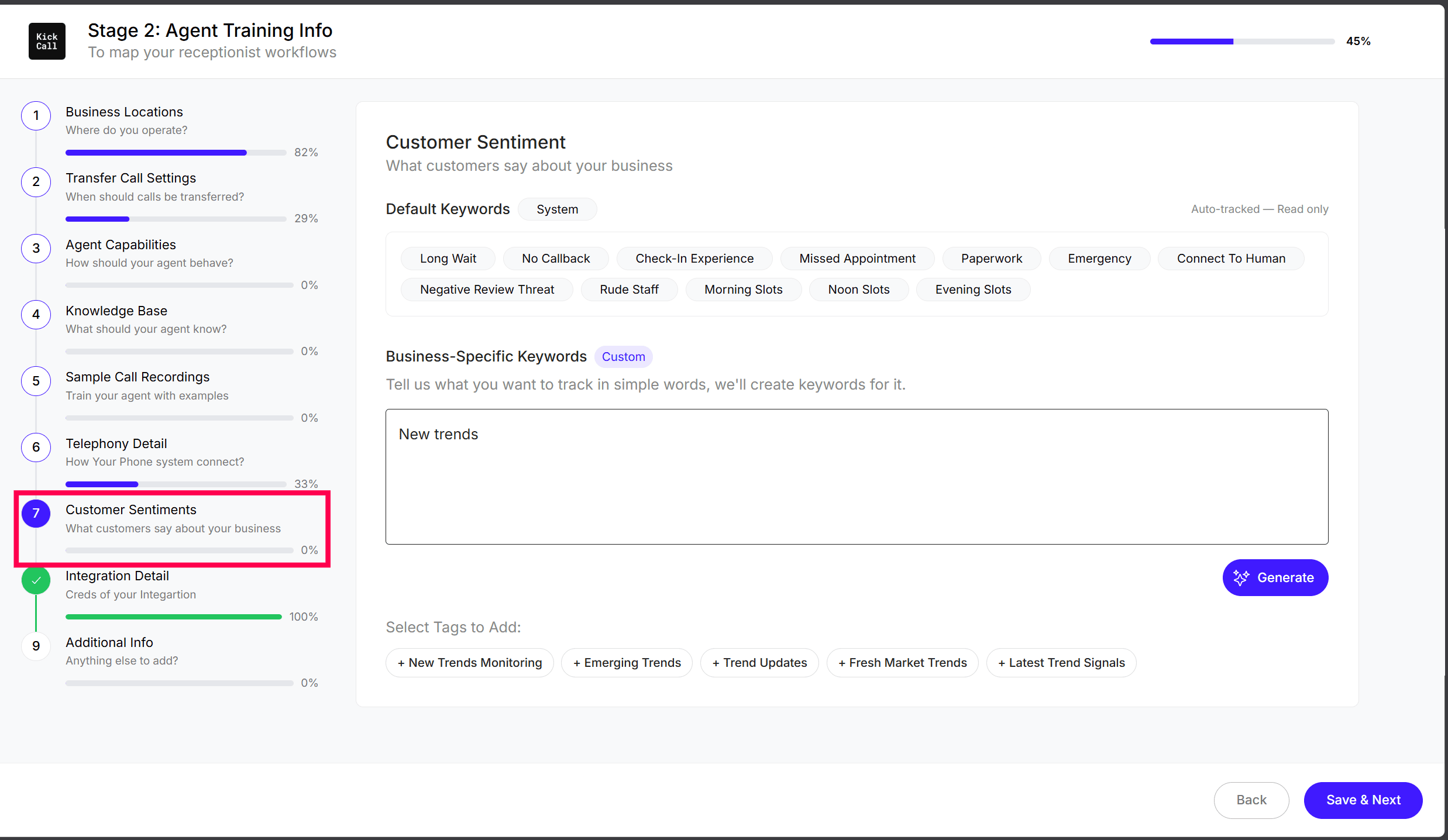Click Knowledge Base 0% progress bar

coord(180,352)
